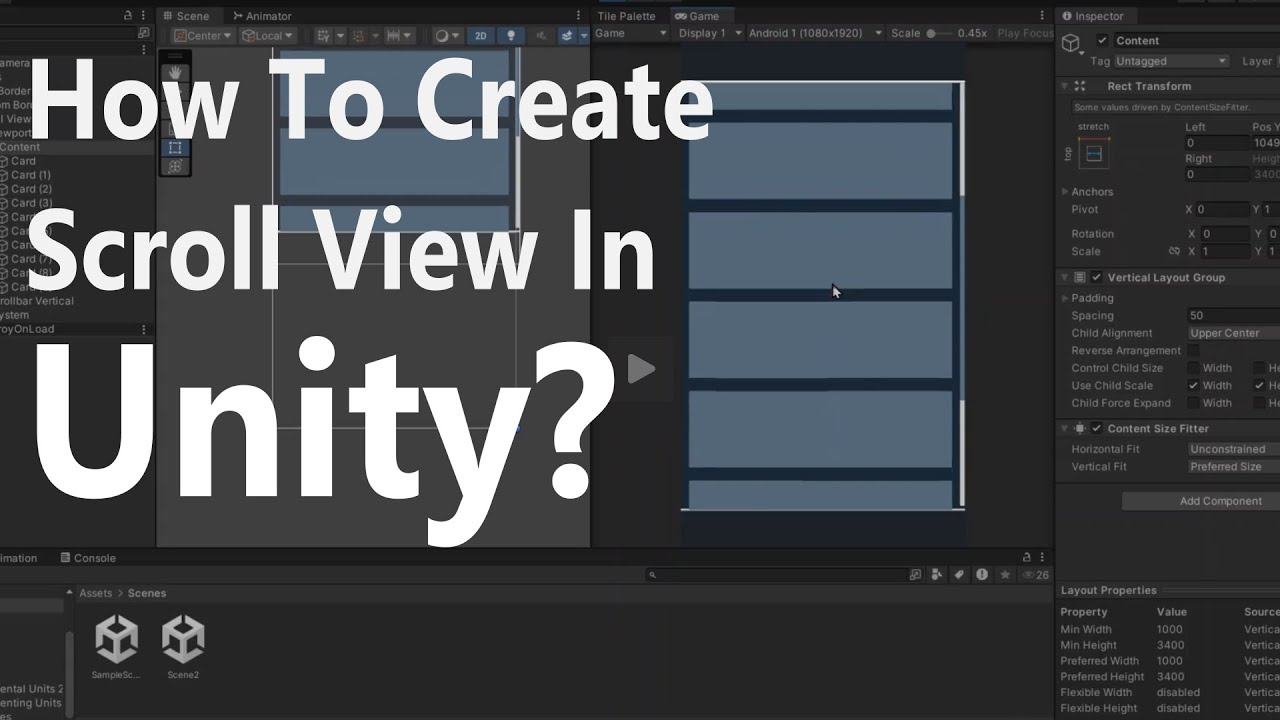Click the Content GameObject cube icon in Inspector
The image size is (1280, 720).
point(1072,43)
